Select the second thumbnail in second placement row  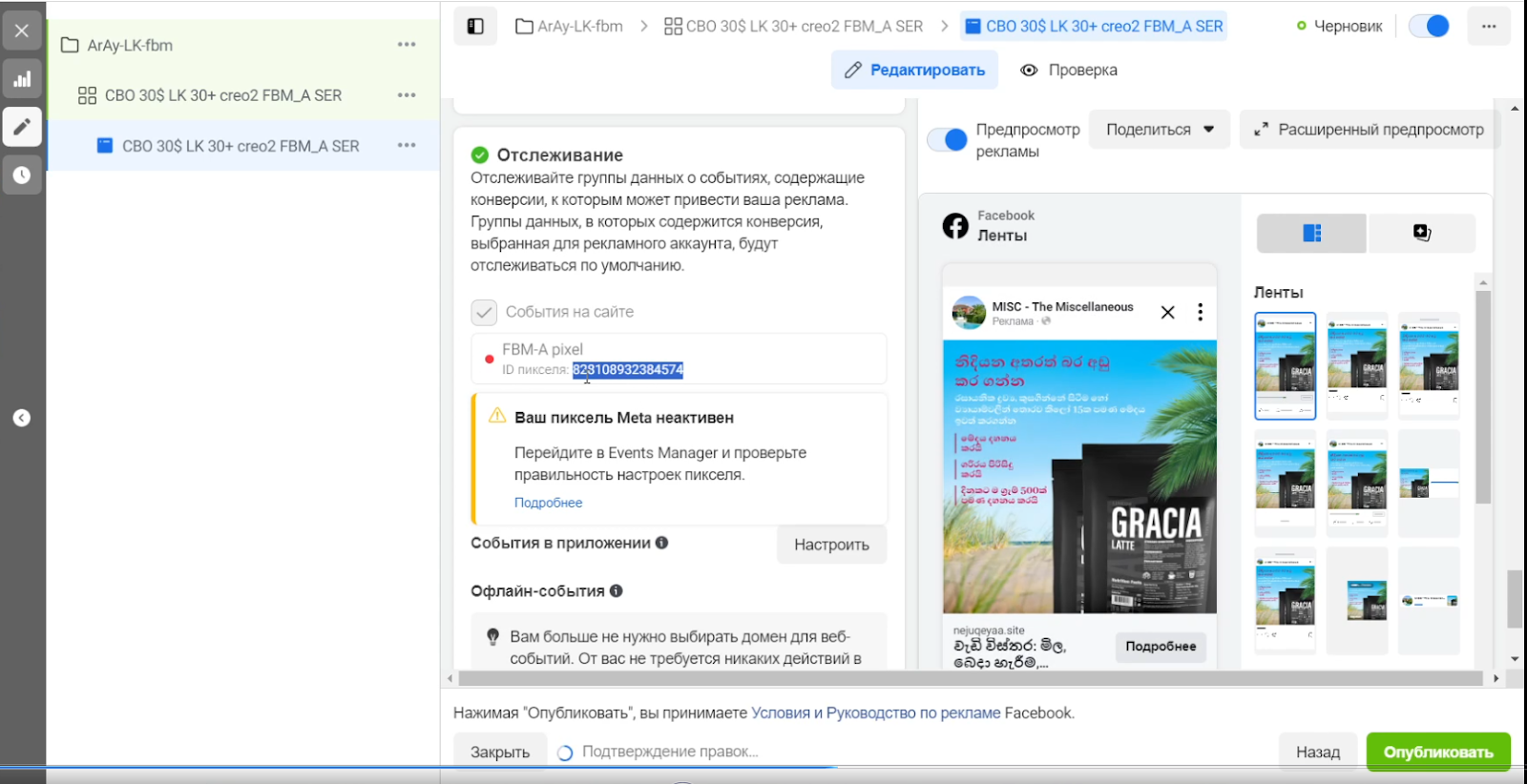pos(1356,484)
